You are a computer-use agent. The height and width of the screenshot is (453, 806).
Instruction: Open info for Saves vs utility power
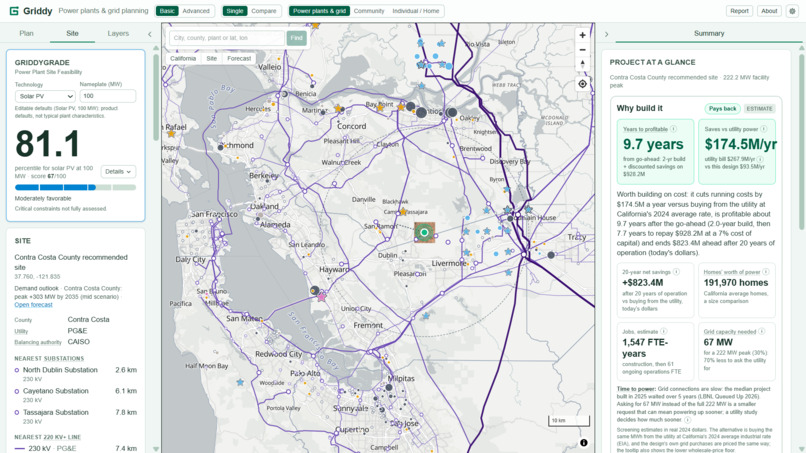click(x=764, y=129)
